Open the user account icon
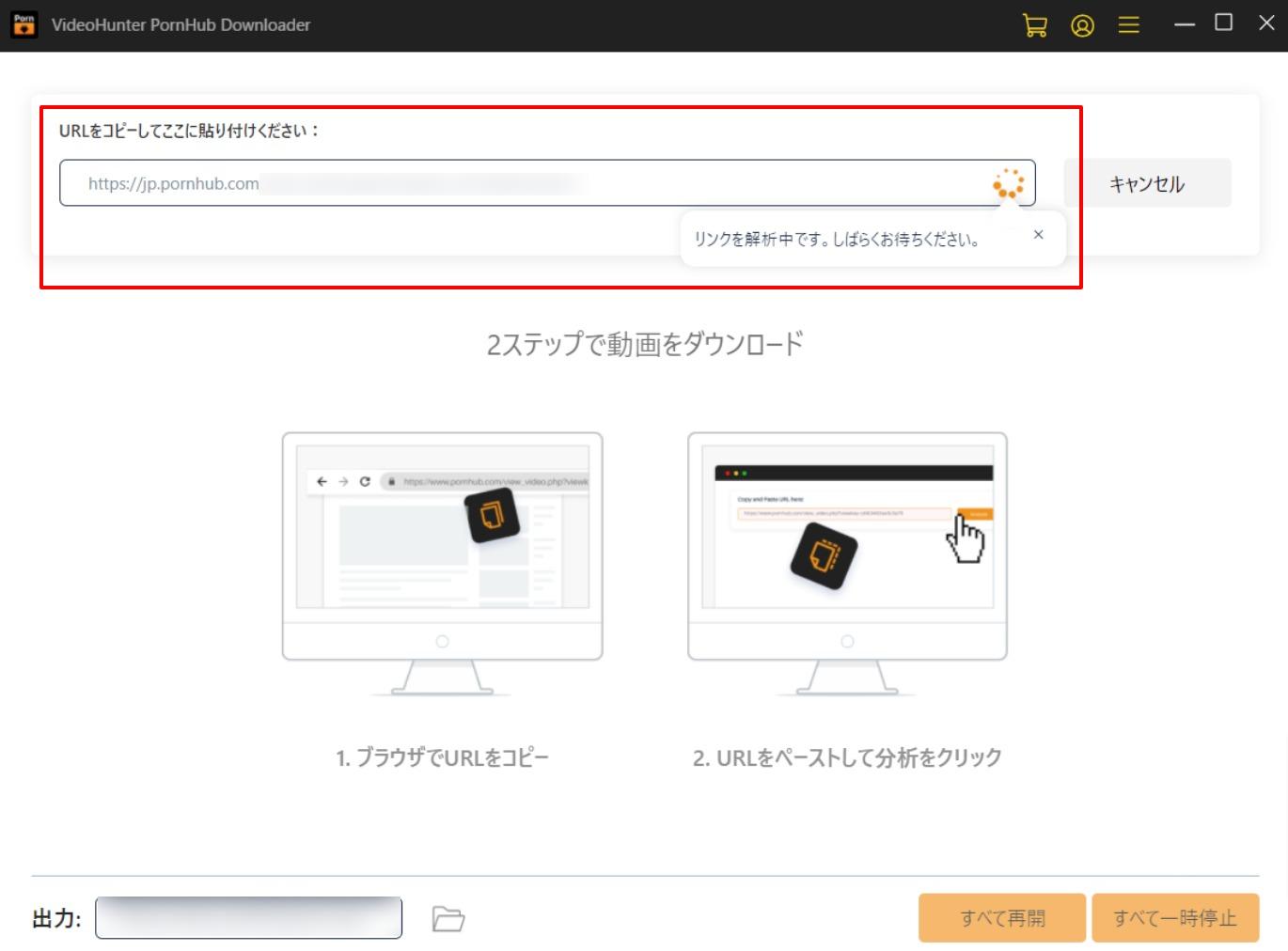 [x=1082, y=25]
